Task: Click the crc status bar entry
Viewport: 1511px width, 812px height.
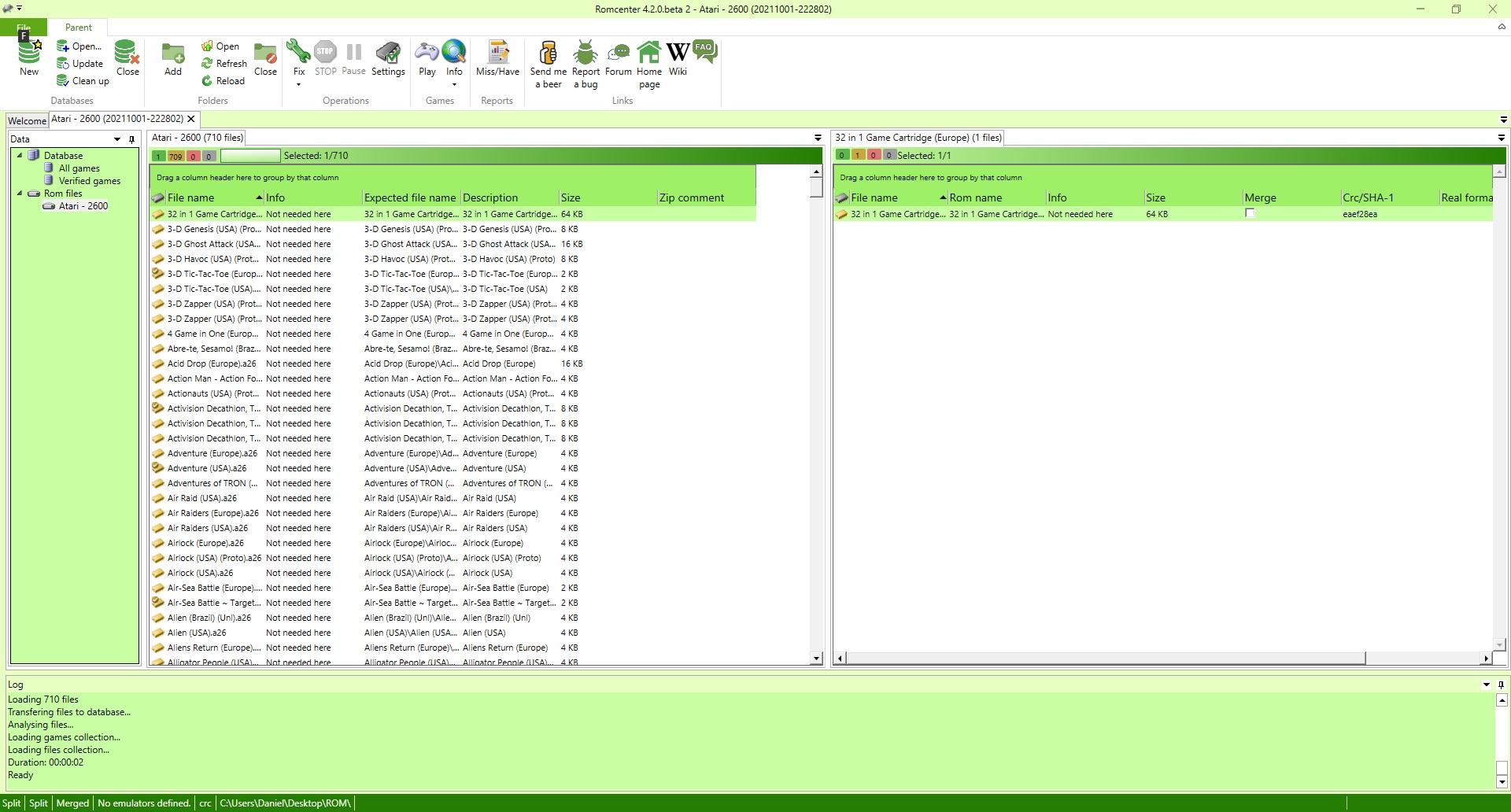Action: (205, 803)
